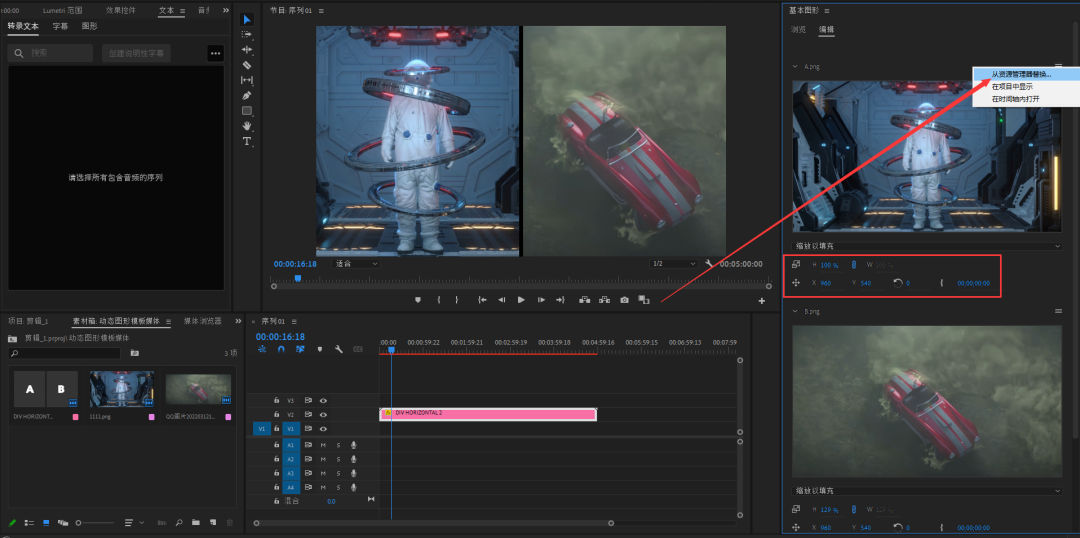
Task: Click the DIV HORIZONTAL 2 clip in timeline
Action: [488, 414]
